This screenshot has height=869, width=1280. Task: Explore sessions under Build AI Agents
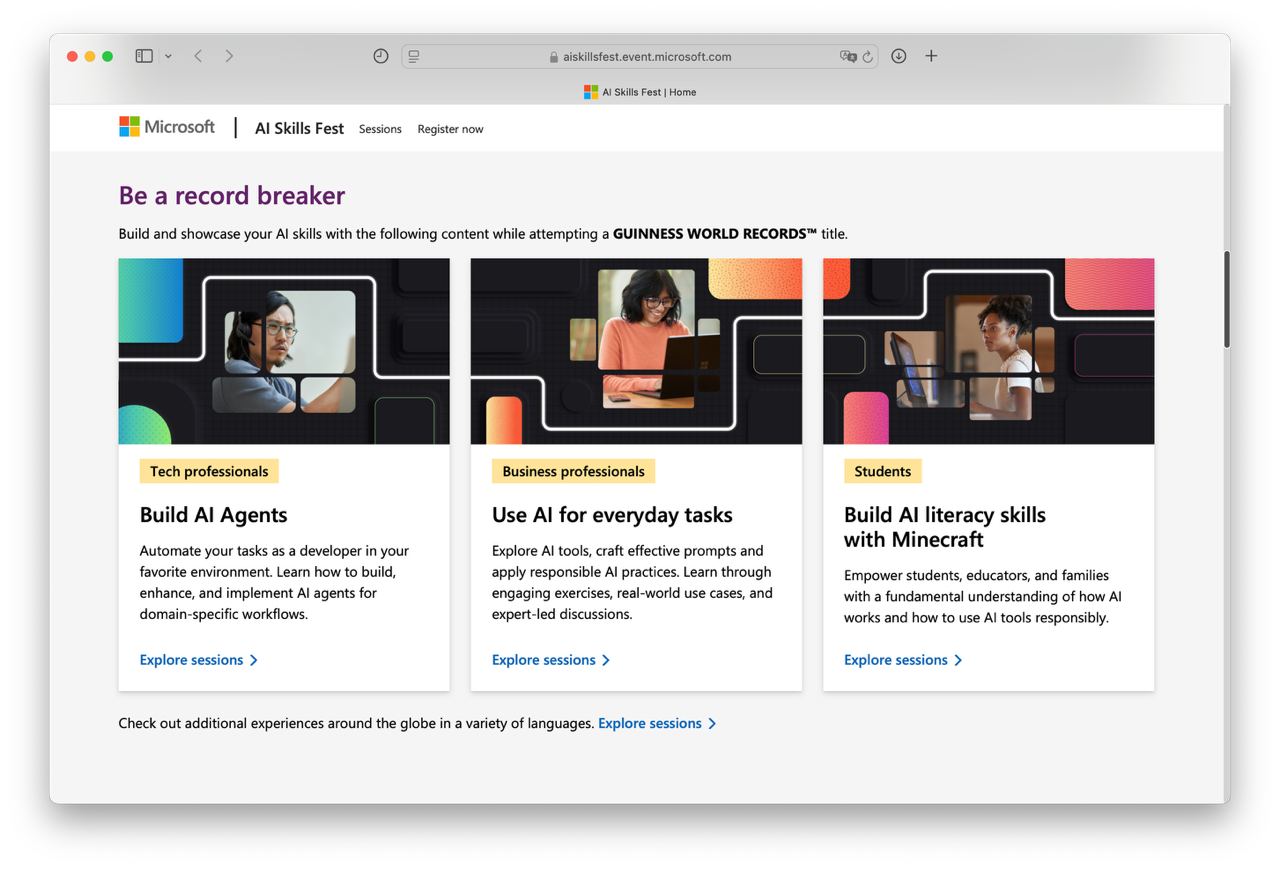(199, 660)
